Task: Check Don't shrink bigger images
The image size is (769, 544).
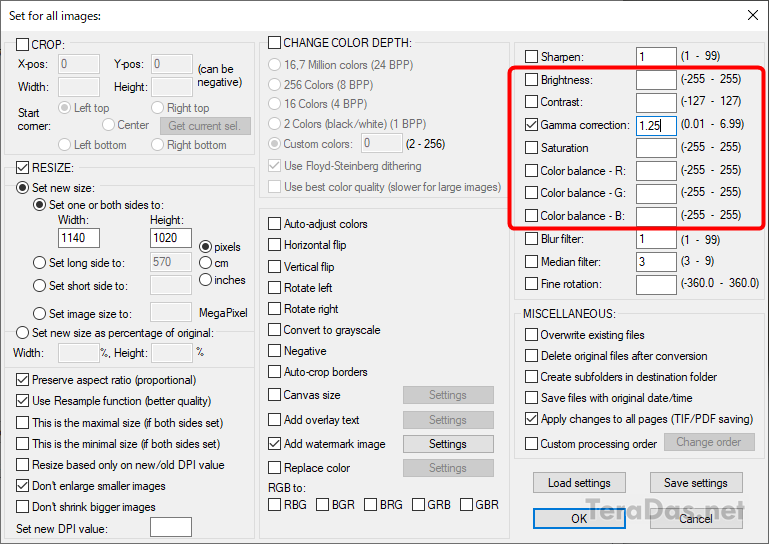Action: coord(23,506)
